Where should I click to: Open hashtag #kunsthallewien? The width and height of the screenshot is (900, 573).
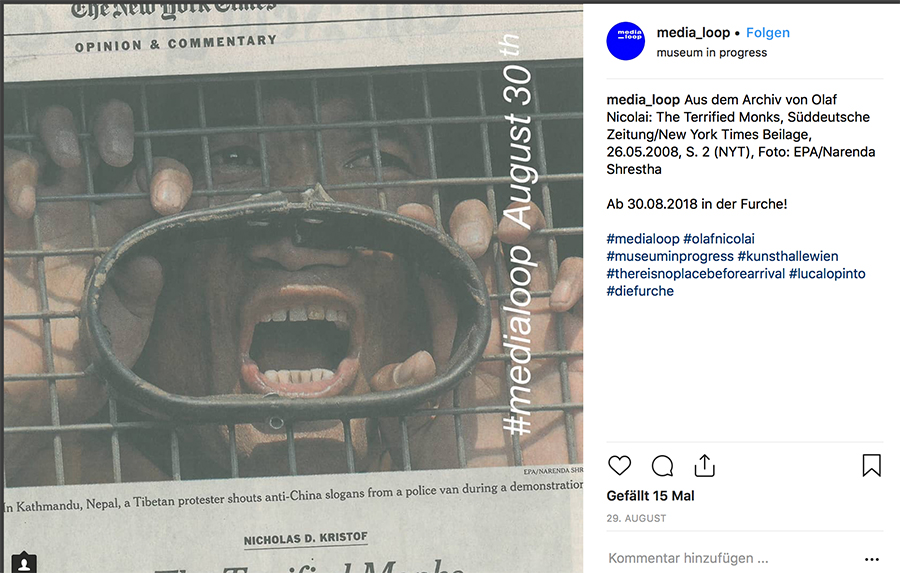788,256
